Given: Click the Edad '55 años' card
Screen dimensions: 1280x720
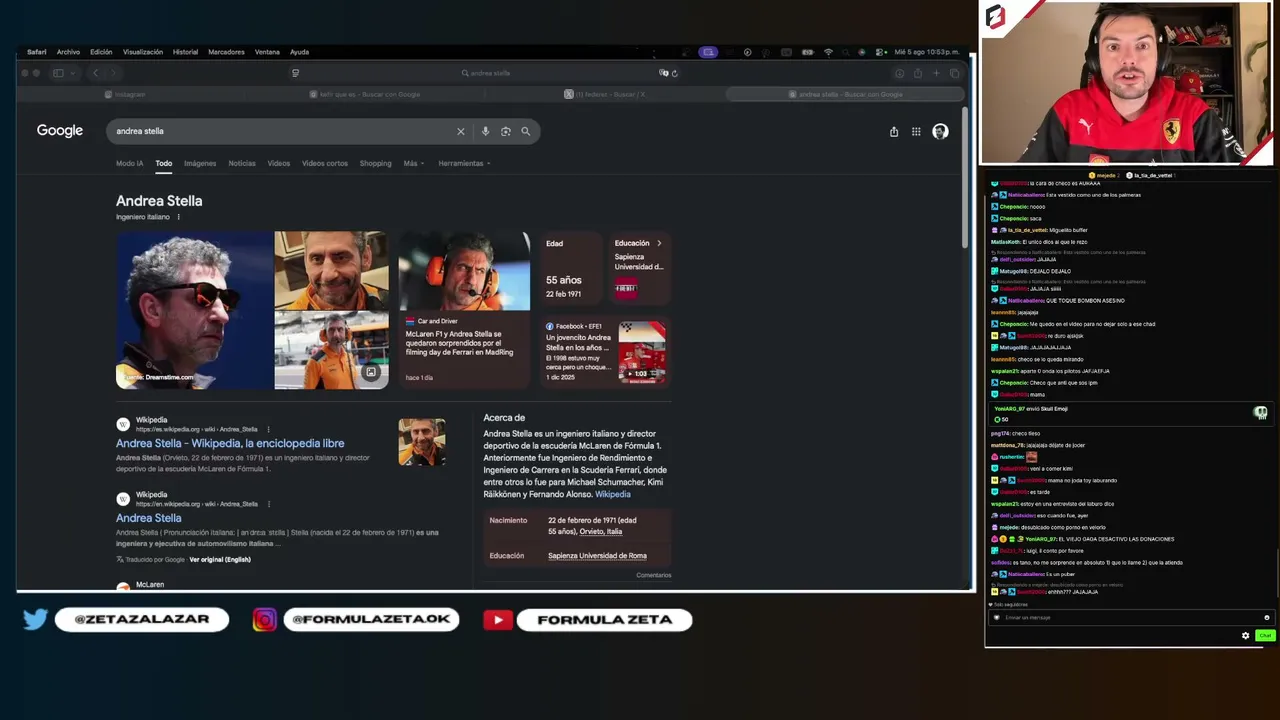Looking at the screenshot, I should (x=572, y=269).
